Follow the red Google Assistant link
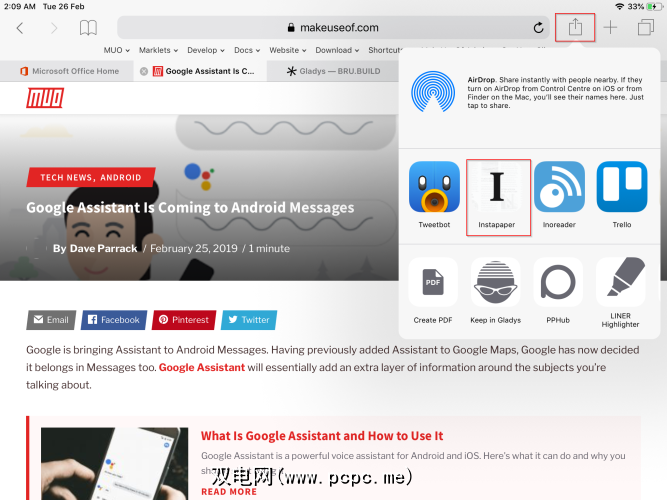This screenshot has width=667, height=500. 202,367
